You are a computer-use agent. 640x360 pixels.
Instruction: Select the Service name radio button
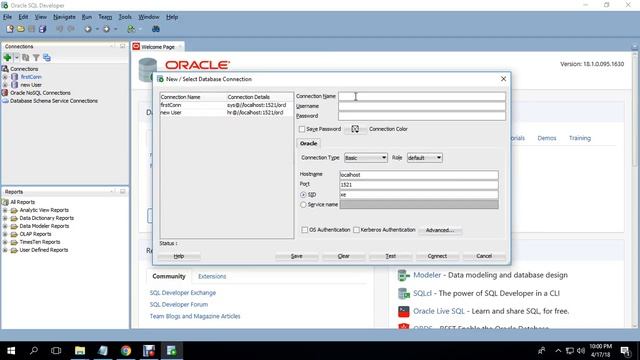303,204
